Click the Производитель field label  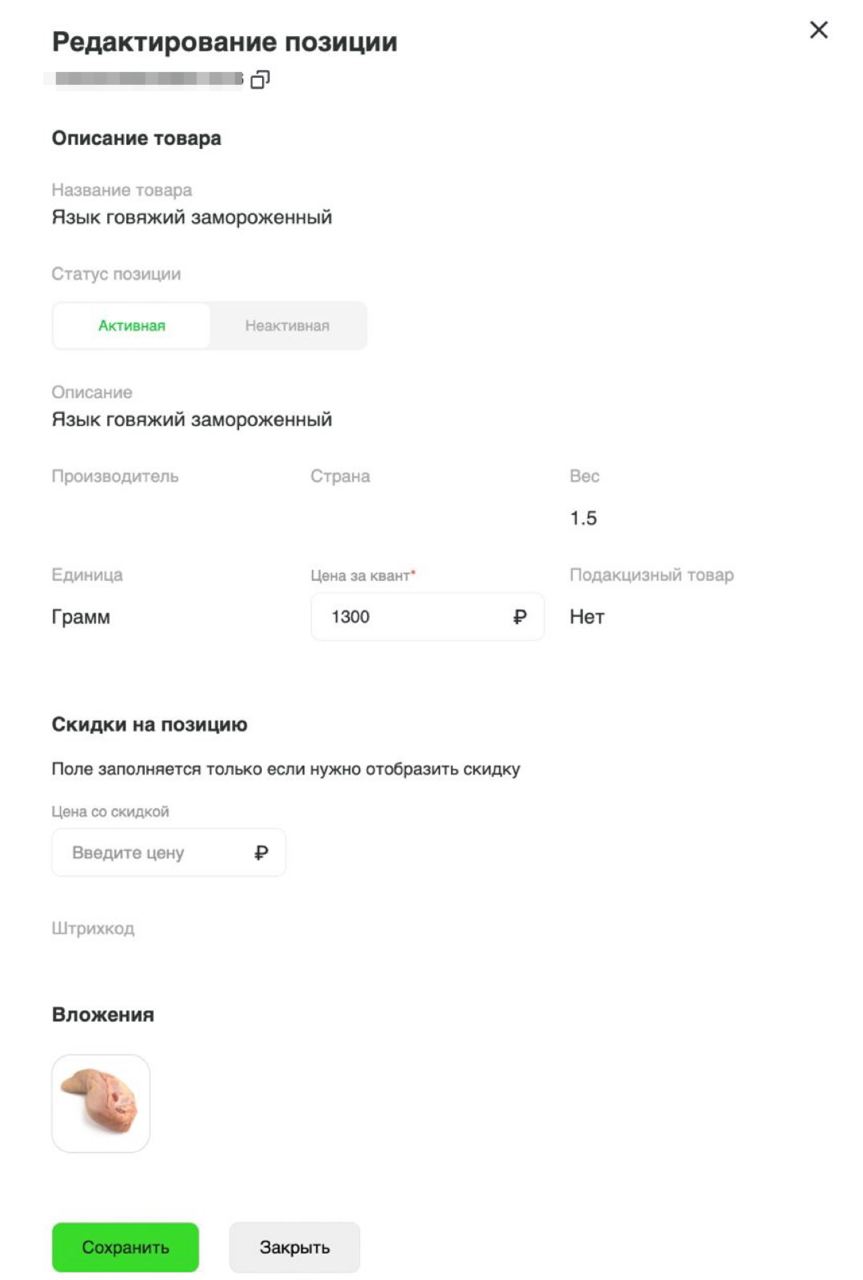[115, 476]
